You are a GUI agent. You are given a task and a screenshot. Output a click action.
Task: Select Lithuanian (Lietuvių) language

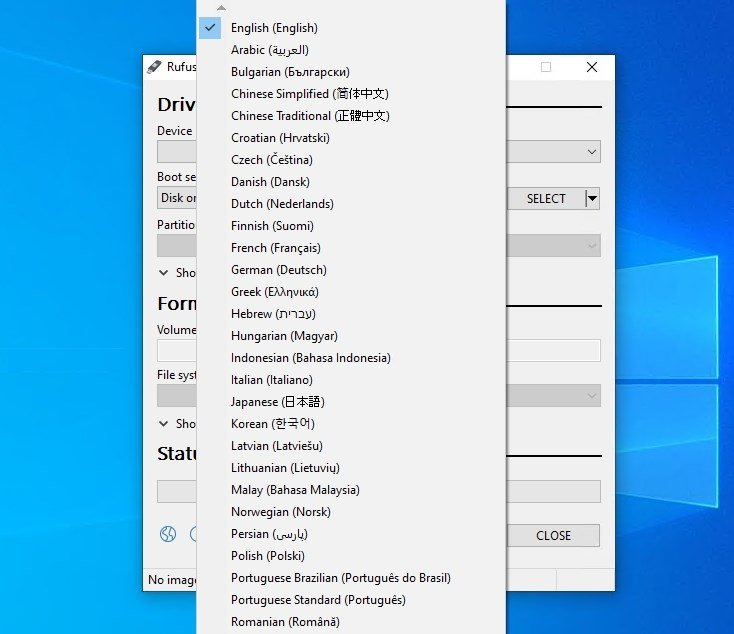click(351, 468)
